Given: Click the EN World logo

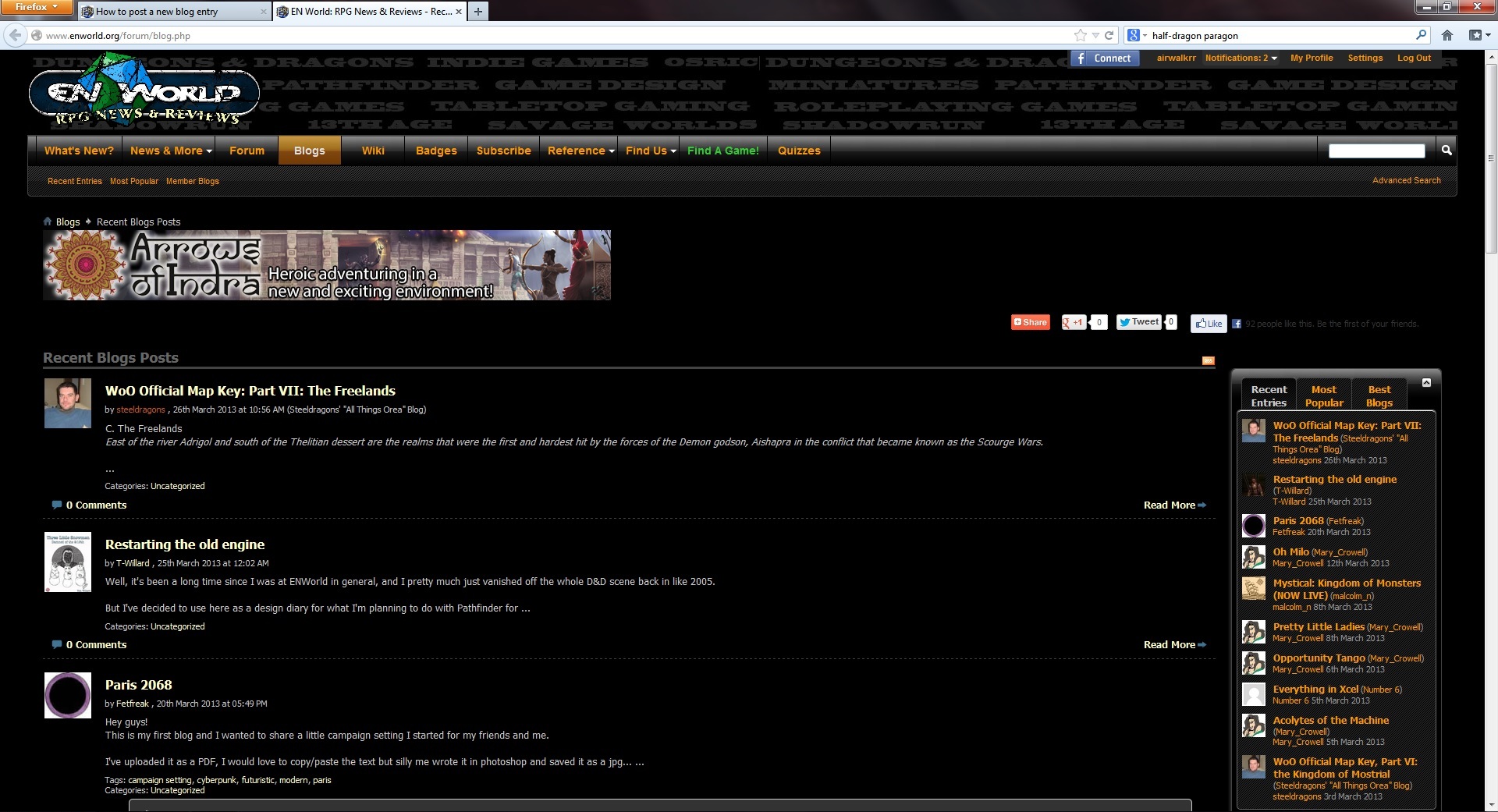Looking at the screenshot, I should 144,92.
